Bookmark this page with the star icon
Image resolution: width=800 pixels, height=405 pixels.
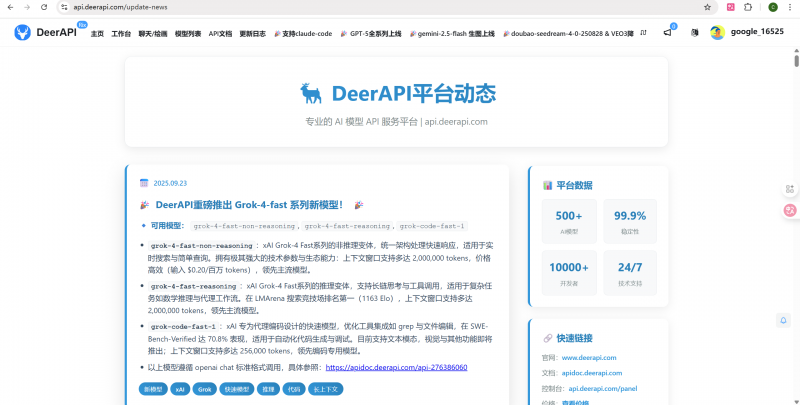[x=708, y=6]
